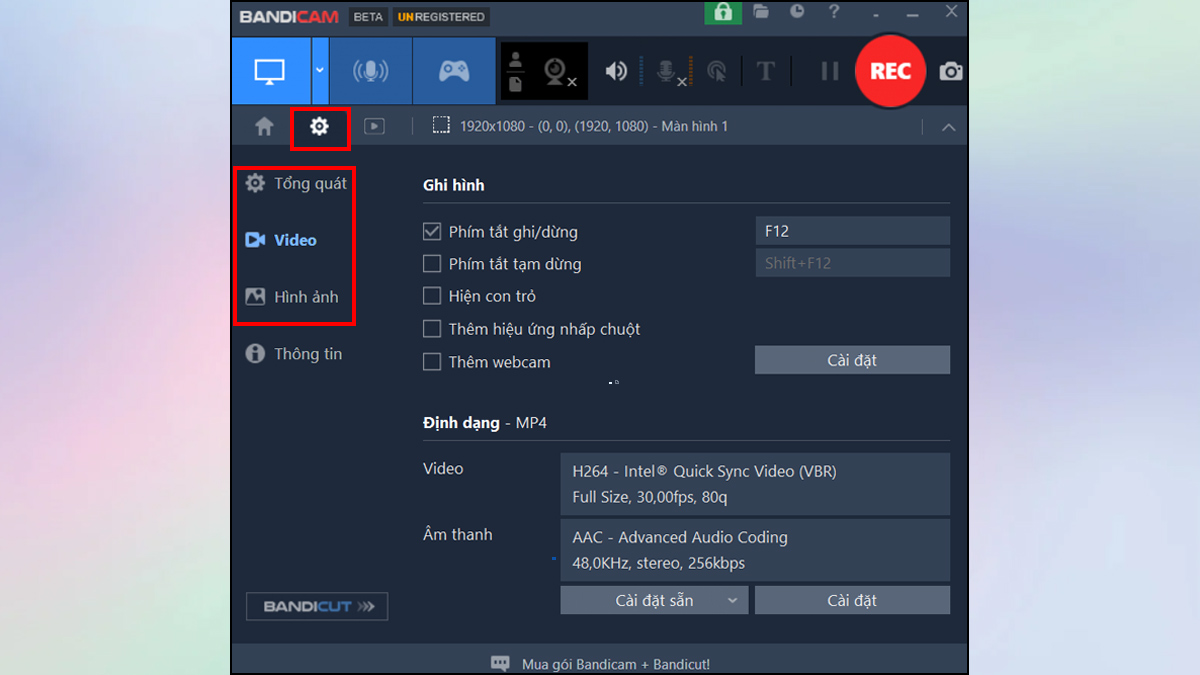Click UNREGISTERED label in title bar
Screen dimensions: 1200x675
[441, 17]
